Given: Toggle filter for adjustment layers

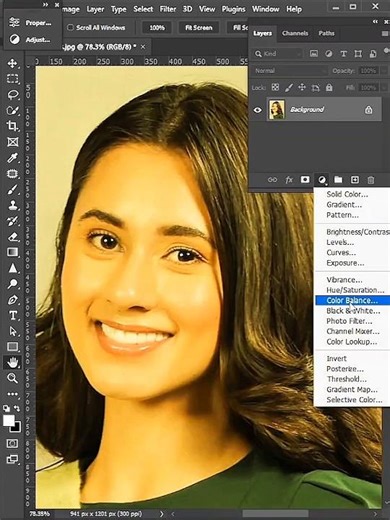Looking at the screenshot, I should coord(329,53).
